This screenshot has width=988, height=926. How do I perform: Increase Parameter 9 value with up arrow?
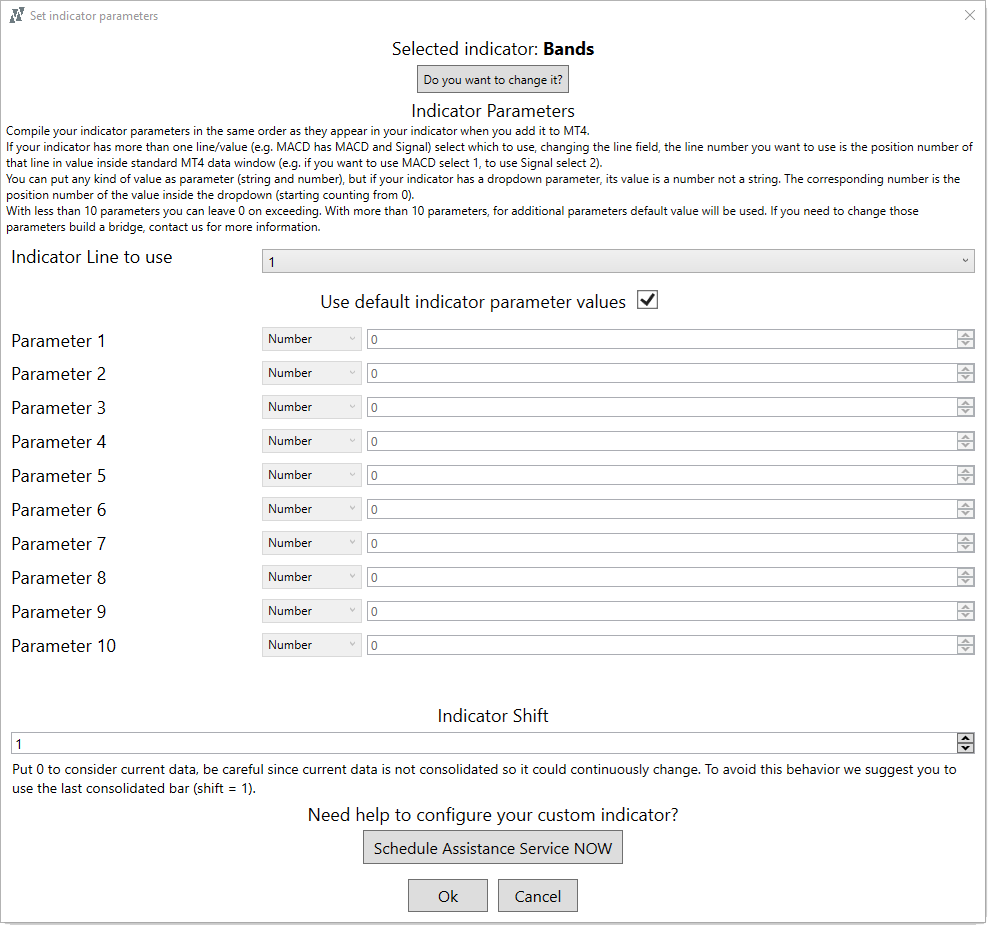pyautogui.click(x=965, y=607)
